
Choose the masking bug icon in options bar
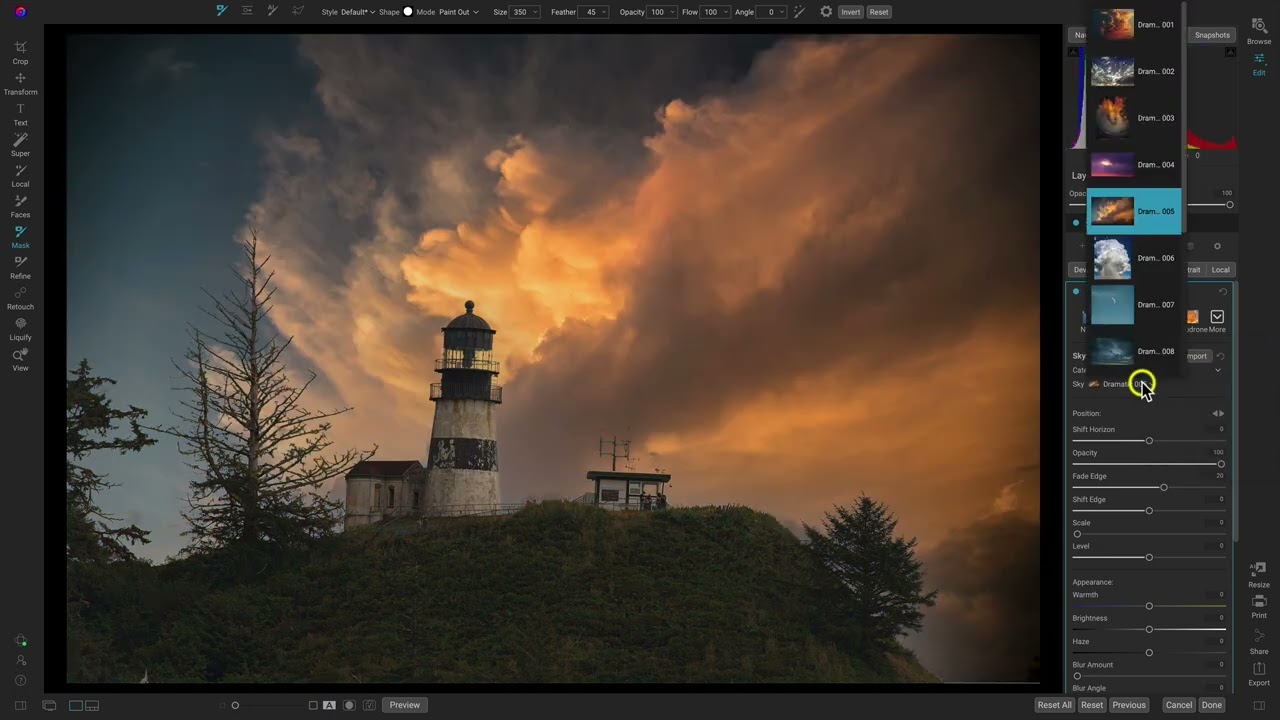(x=247, y=11)
